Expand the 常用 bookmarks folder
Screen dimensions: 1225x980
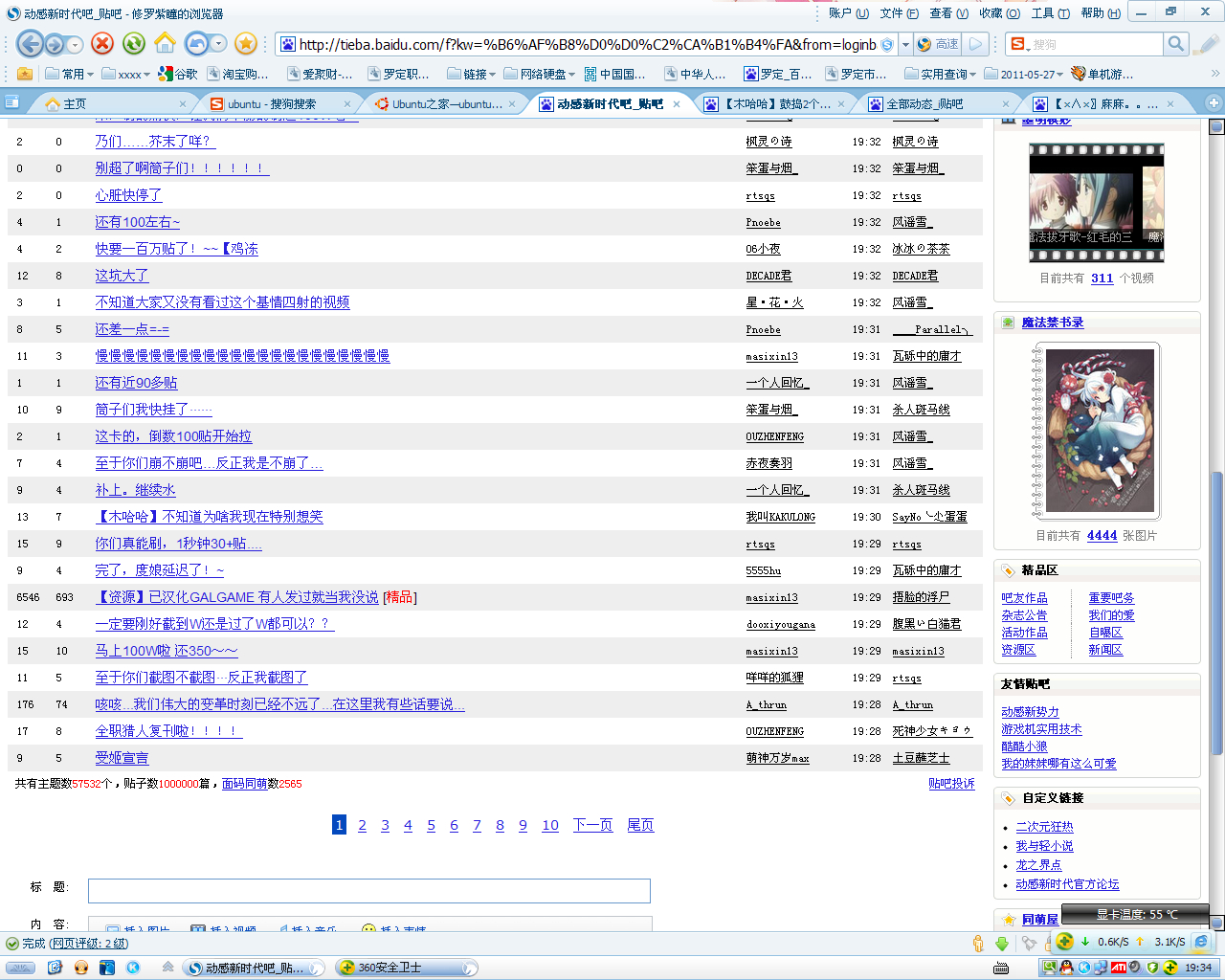pyautogui.click(x=70, y=74)
